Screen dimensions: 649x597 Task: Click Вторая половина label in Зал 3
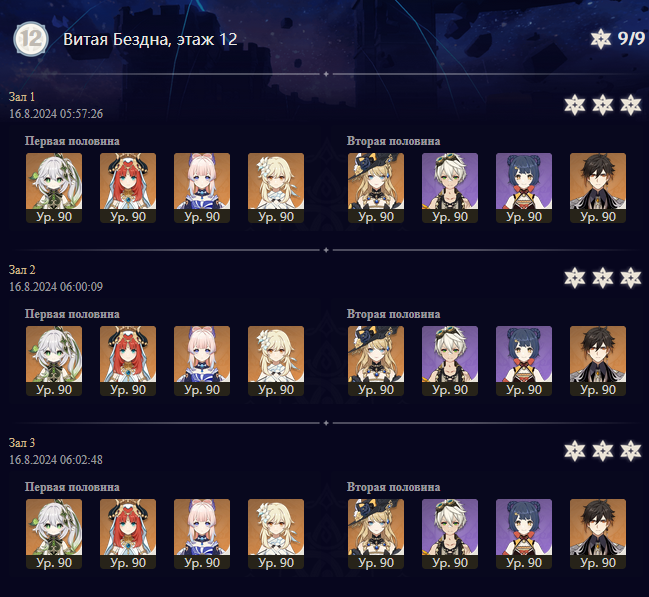click(x=393, y=487)
